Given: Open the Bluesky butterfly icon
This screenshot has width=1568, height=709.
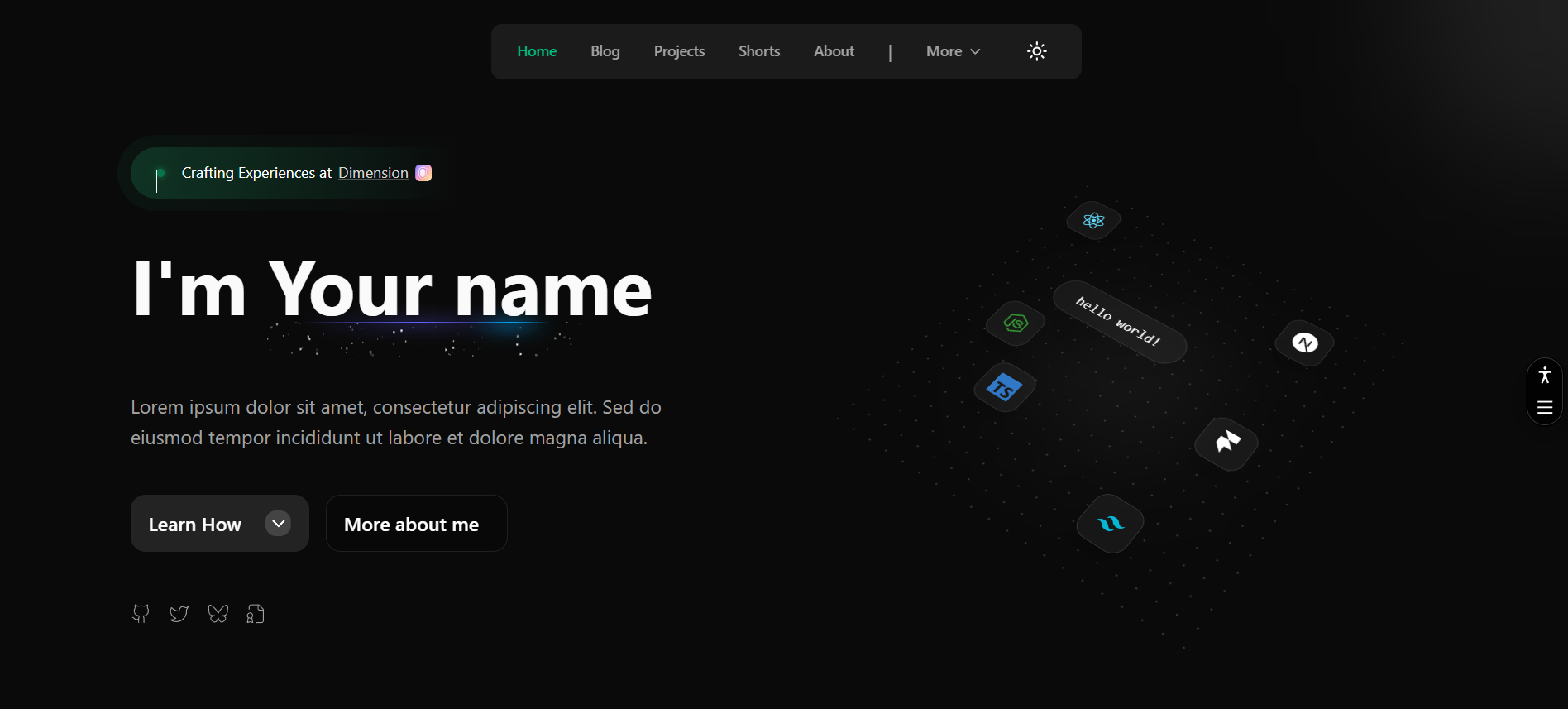Looking at the screenshot, I should click(218, 614).
